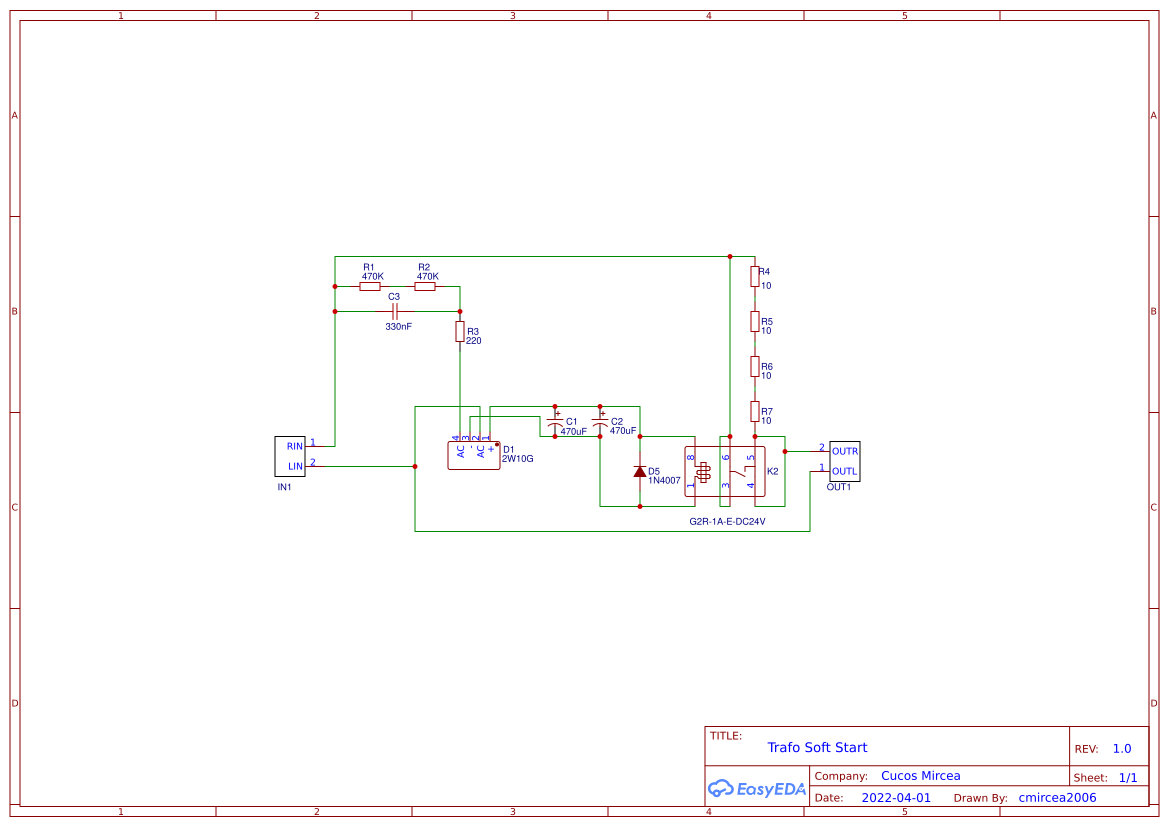1169x827 pixels.
Task: Select bridge rectifier D1 2W10G
Action: click(474, 453)
